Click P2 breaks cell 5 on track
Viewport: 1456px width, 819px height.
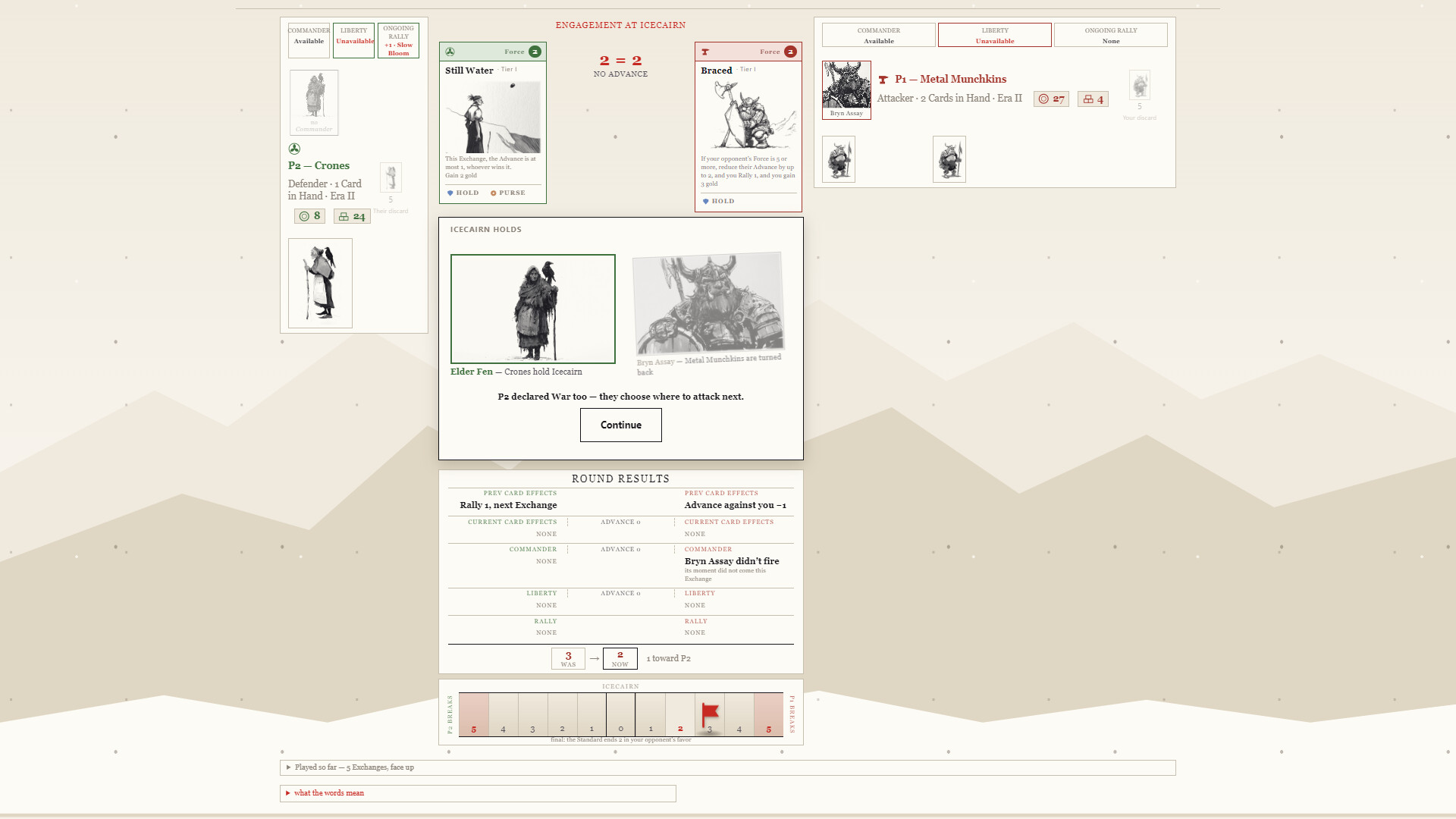click(474, 714)
